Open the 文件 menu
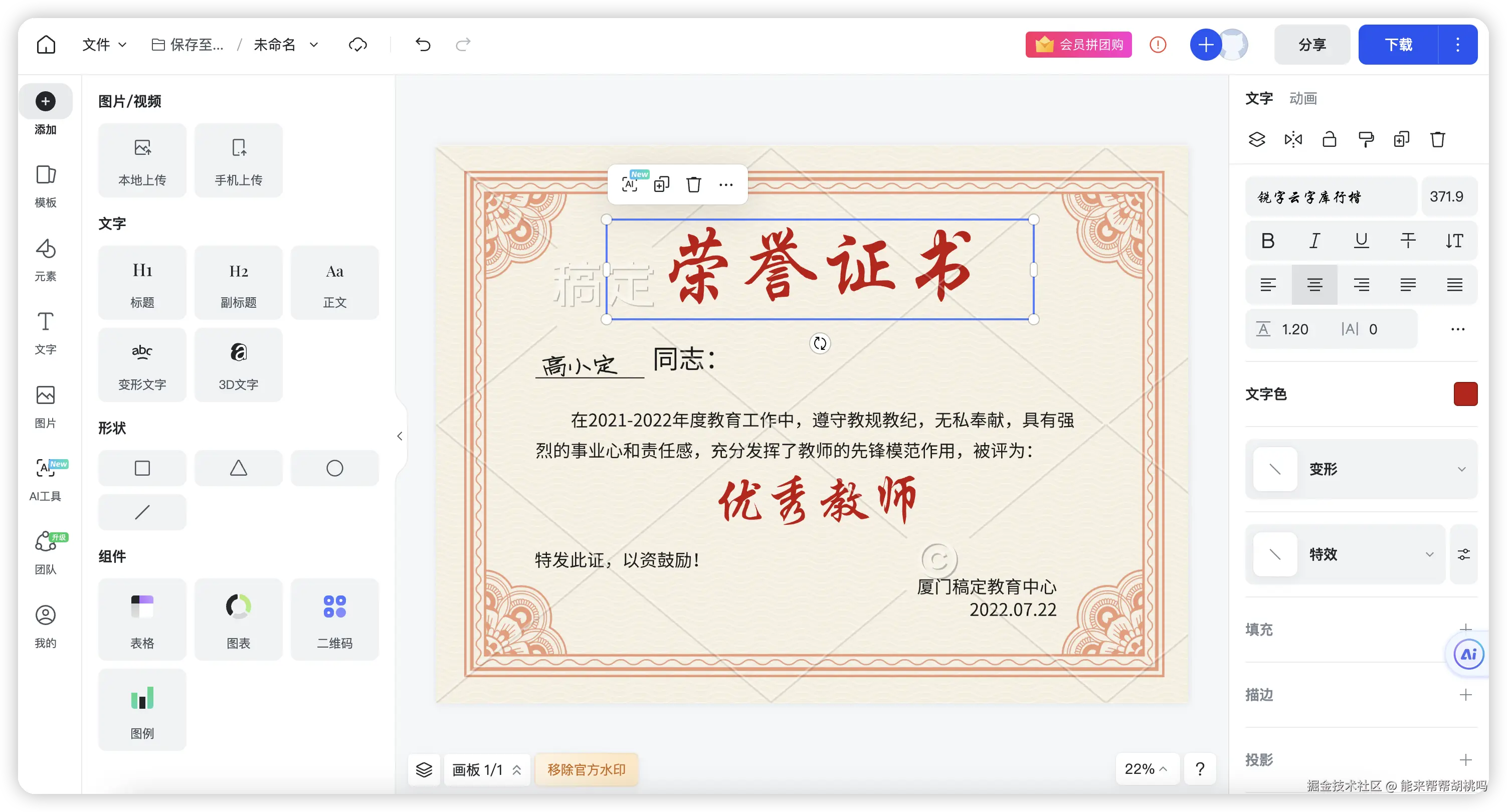This screenshot has width=1507, height=812. point(97,45)
